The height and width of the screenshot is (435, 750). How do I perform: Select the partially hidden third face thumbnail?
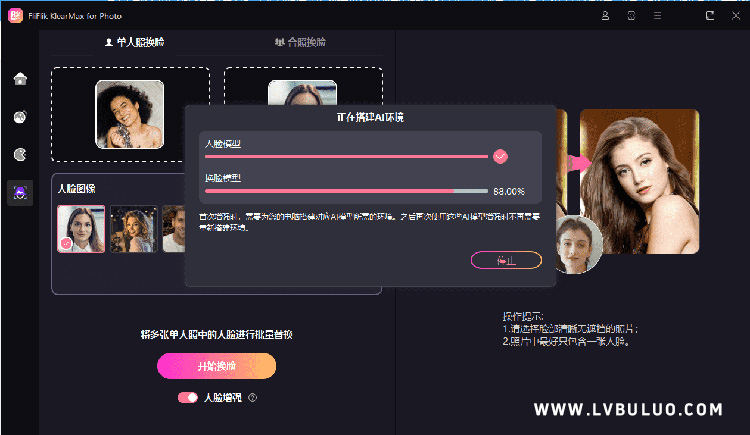(x=174, y=229)
